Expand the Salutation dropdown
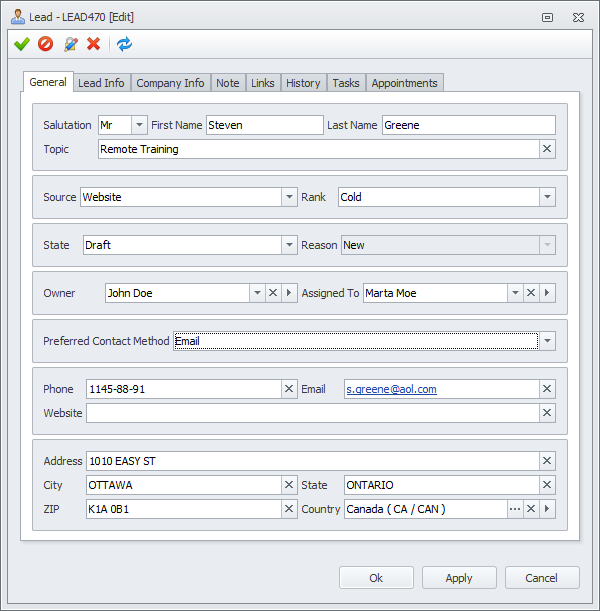Viewport: 600px width, 611px height. point(139,125)
